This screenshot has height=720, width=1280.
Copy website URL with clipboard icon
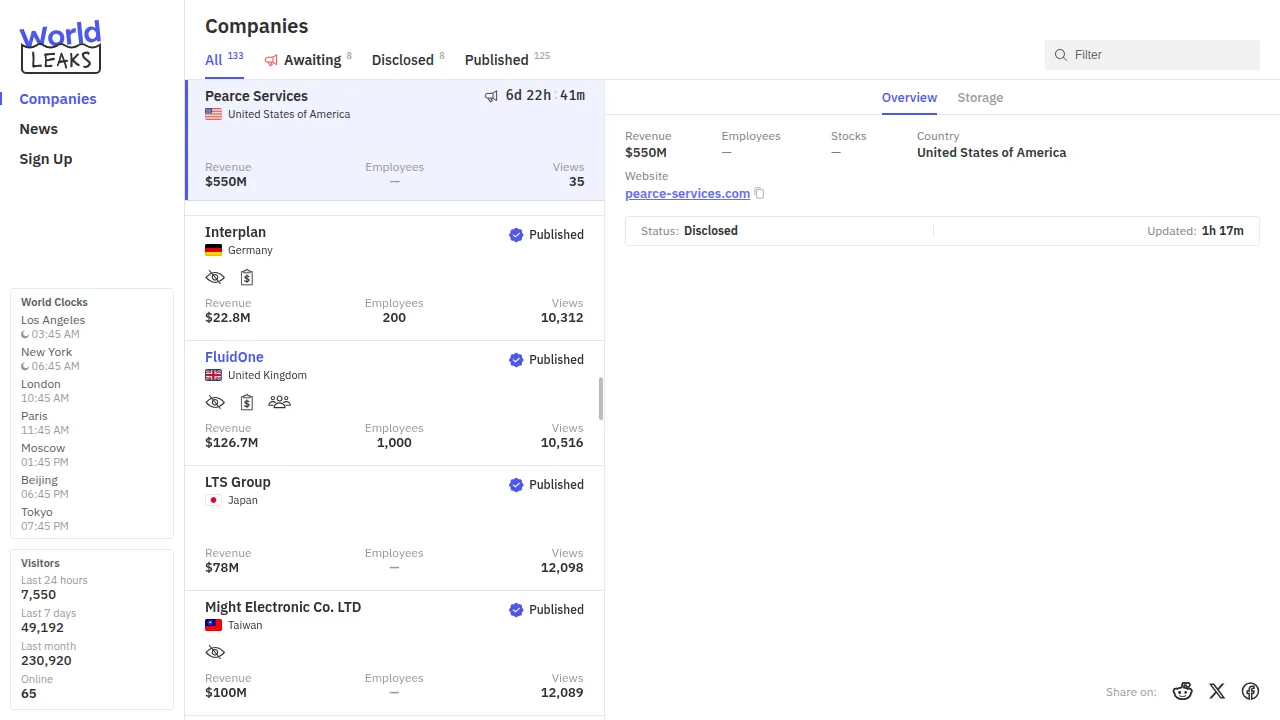[x=760, y=194]
